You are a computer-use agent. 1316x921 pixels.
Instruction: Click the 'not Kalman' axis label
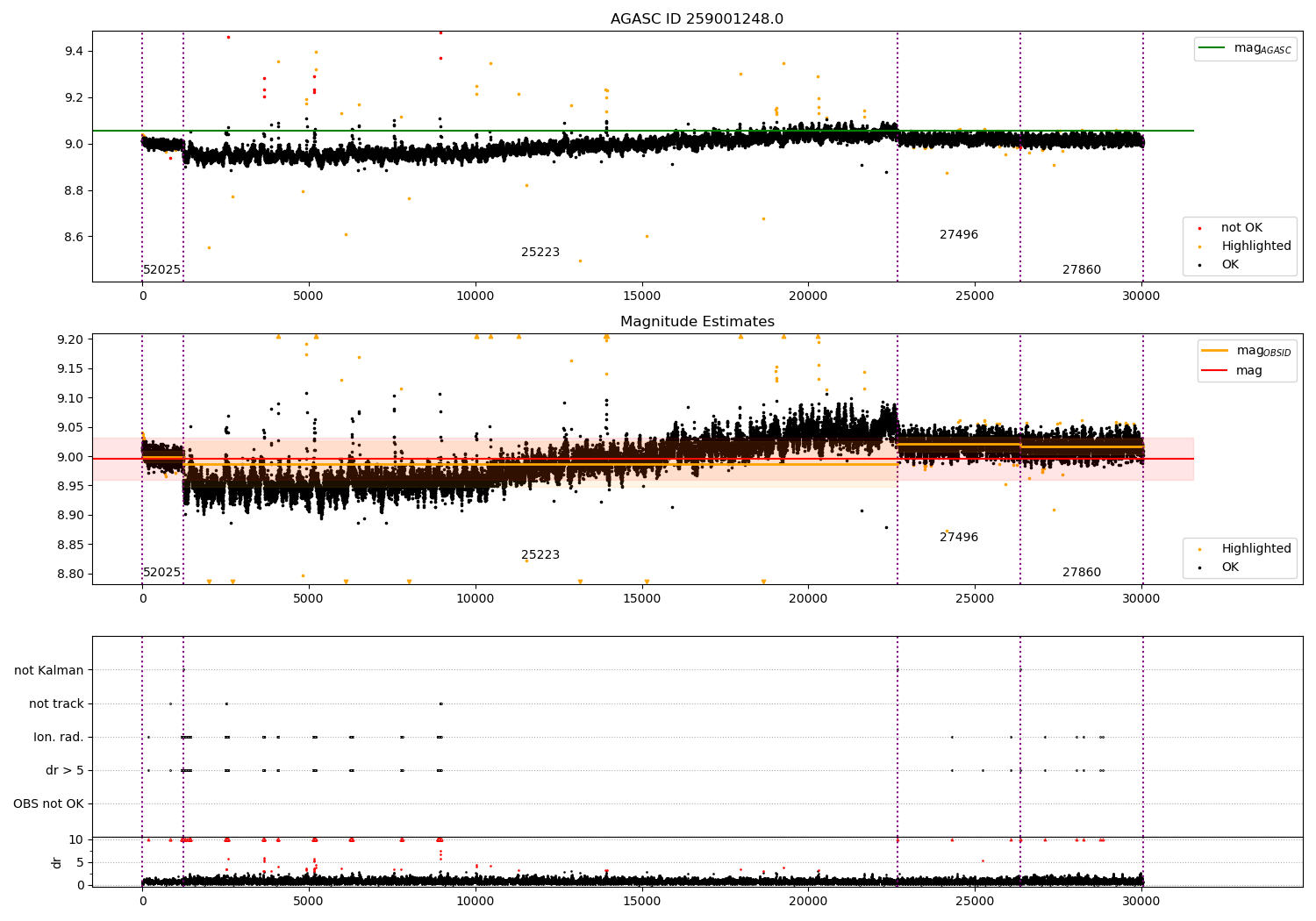coord(49,671)
